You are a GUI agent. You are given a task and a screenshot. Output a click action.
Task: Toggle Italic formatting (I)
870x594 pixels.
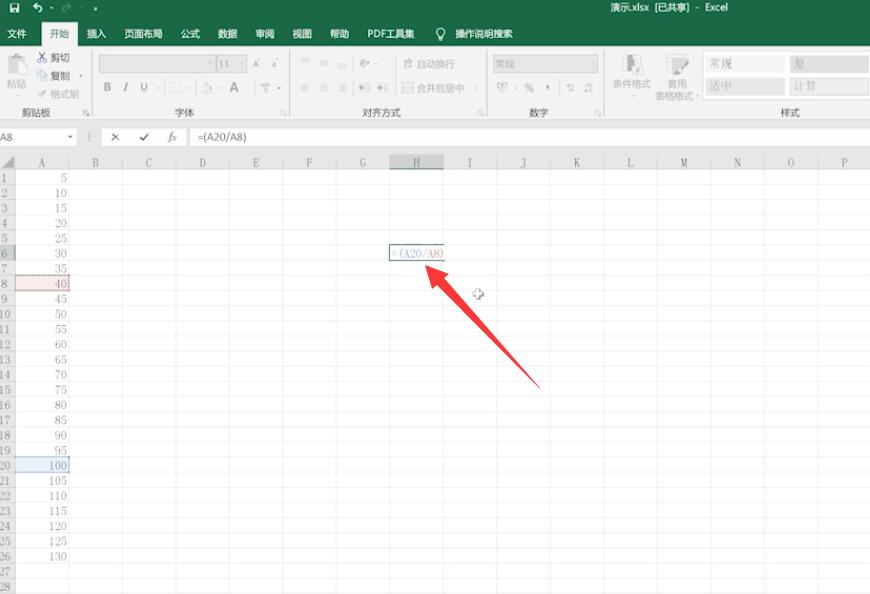pos(126,87)
